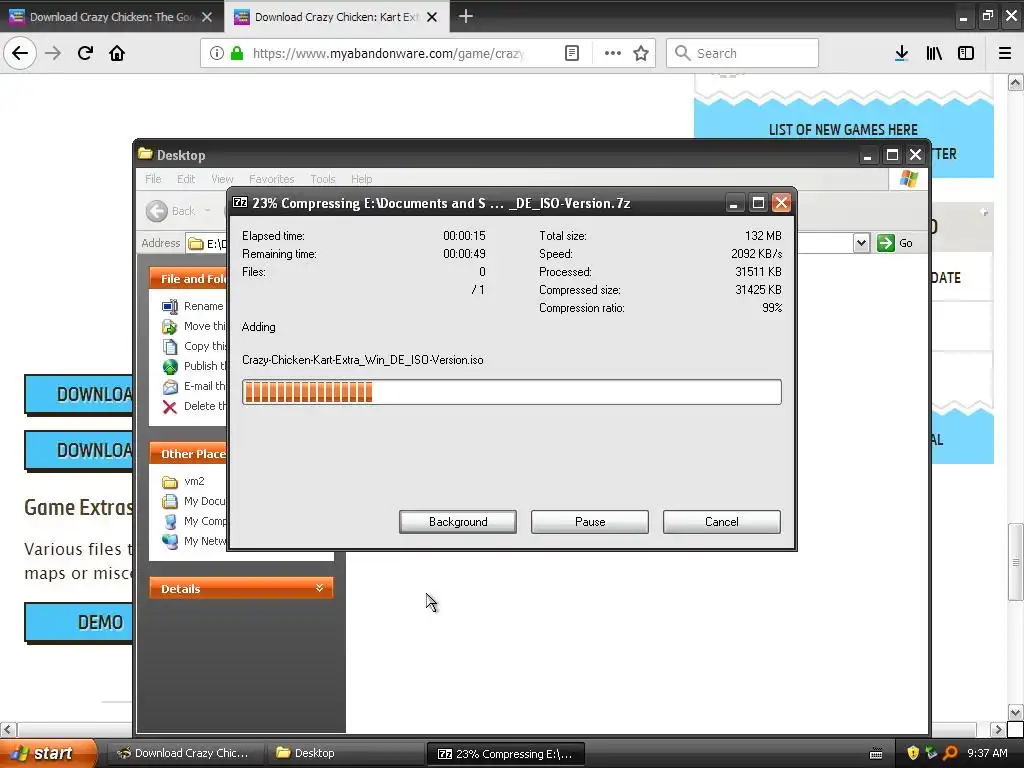
Task: Click the Firefox forward arrow button
Action: [53, 53]
